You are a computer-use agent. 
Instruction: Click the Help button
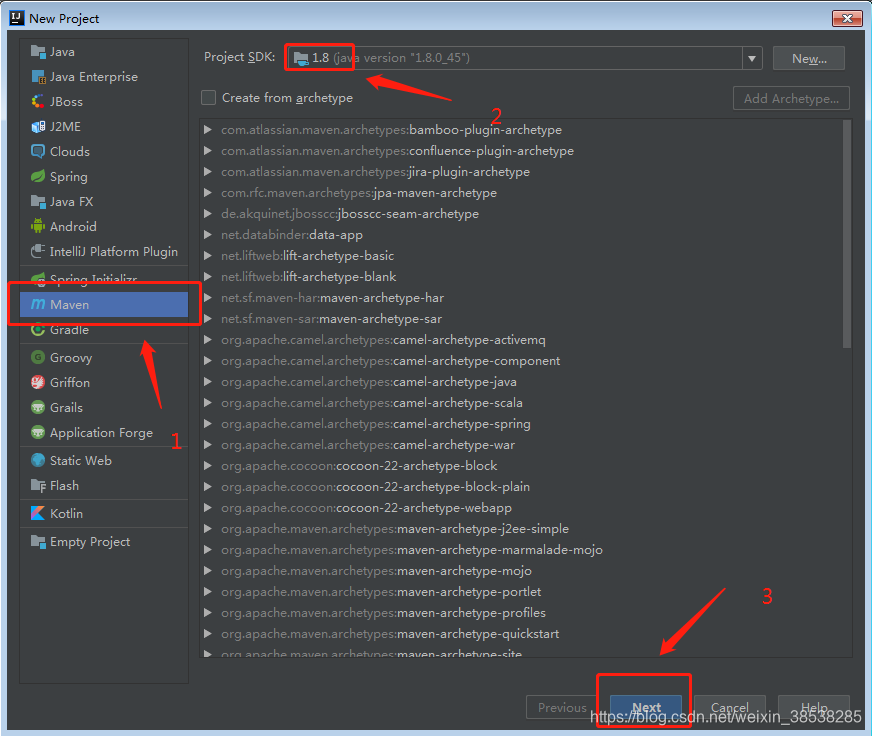pyautogui.click(x=814, y=707)
